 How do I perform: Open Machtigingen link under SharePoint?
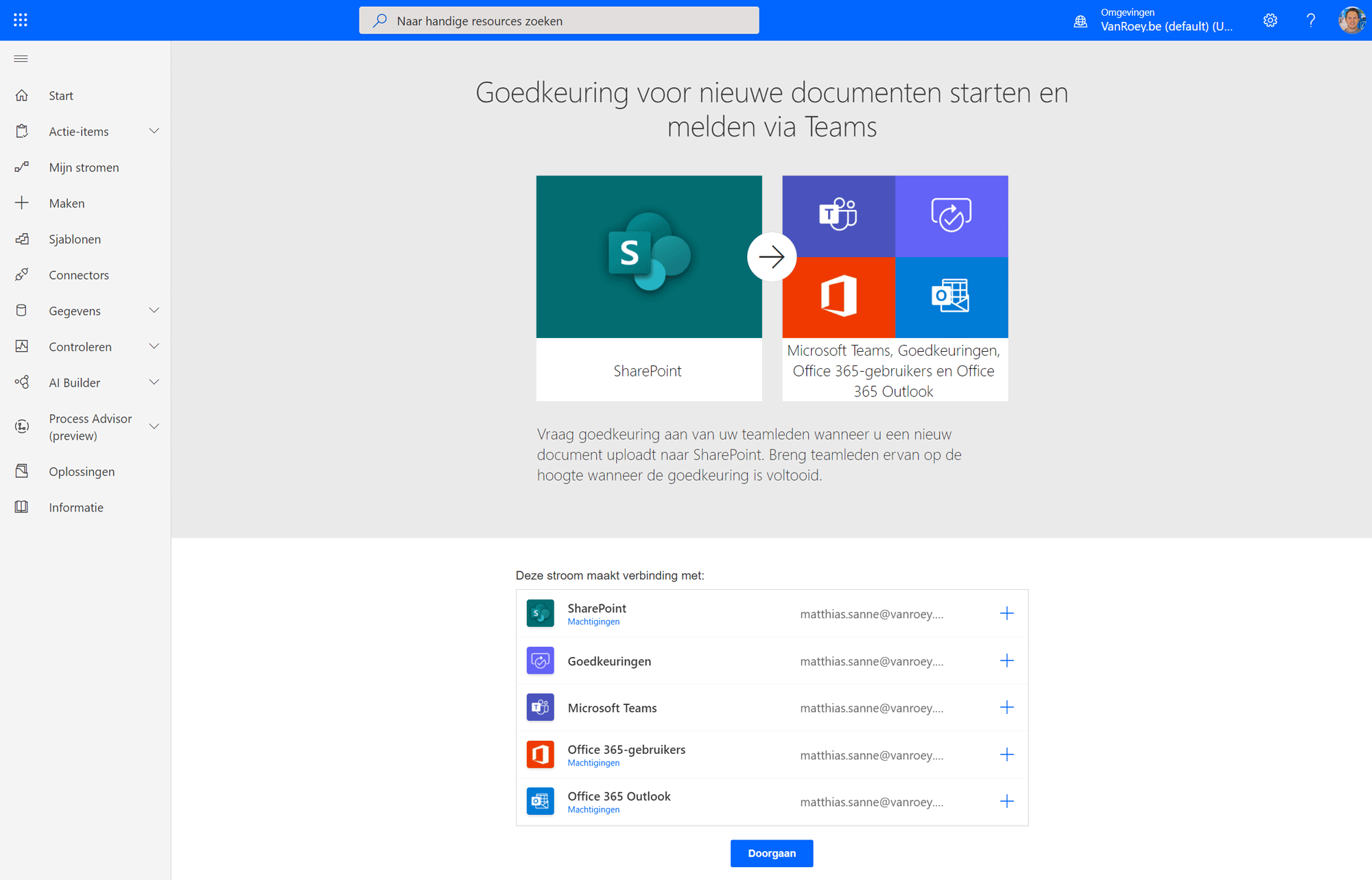tap(593, 621)
